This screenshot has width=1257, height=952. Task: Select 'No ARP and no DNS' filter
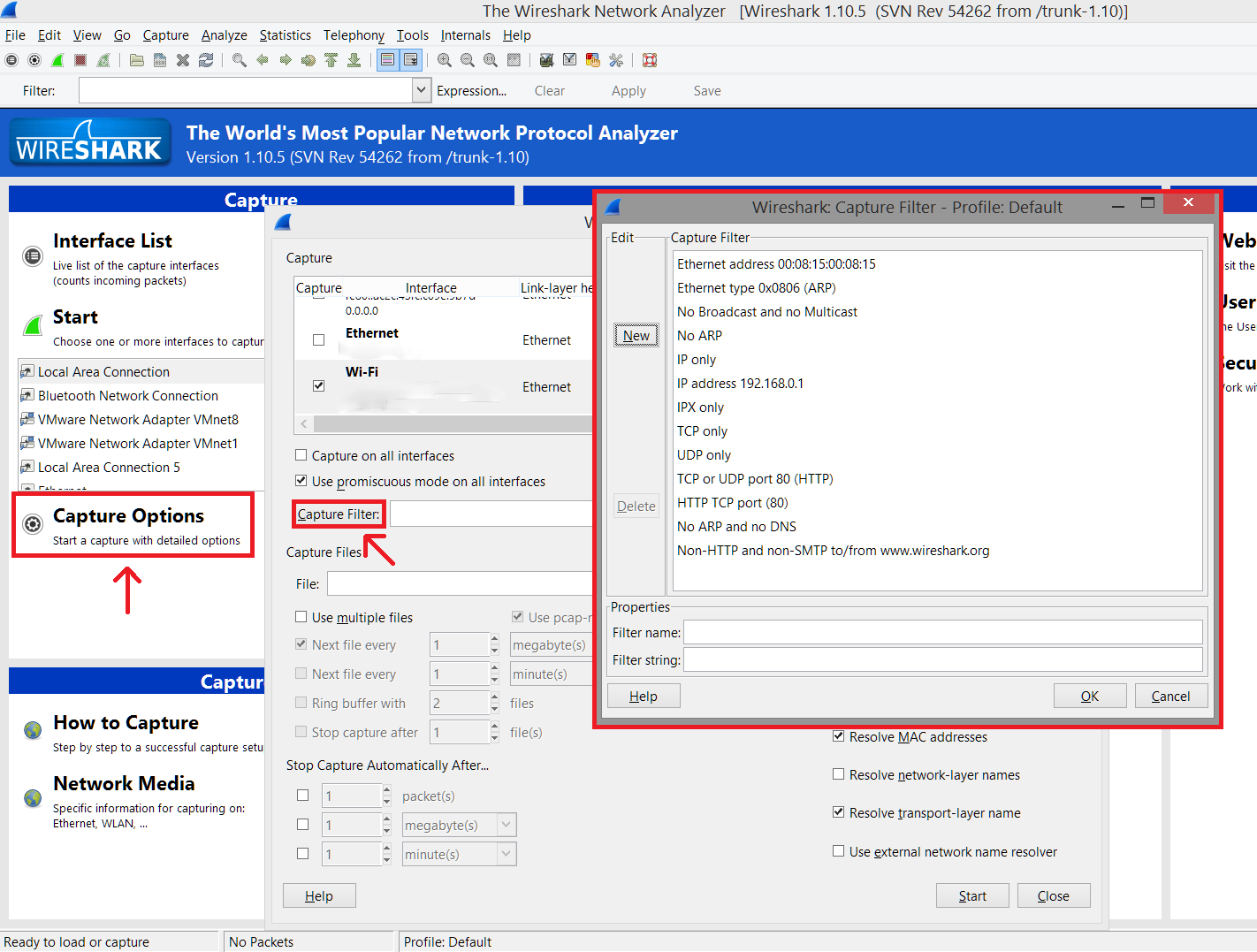pyautogui.click(x=737, y=526)
